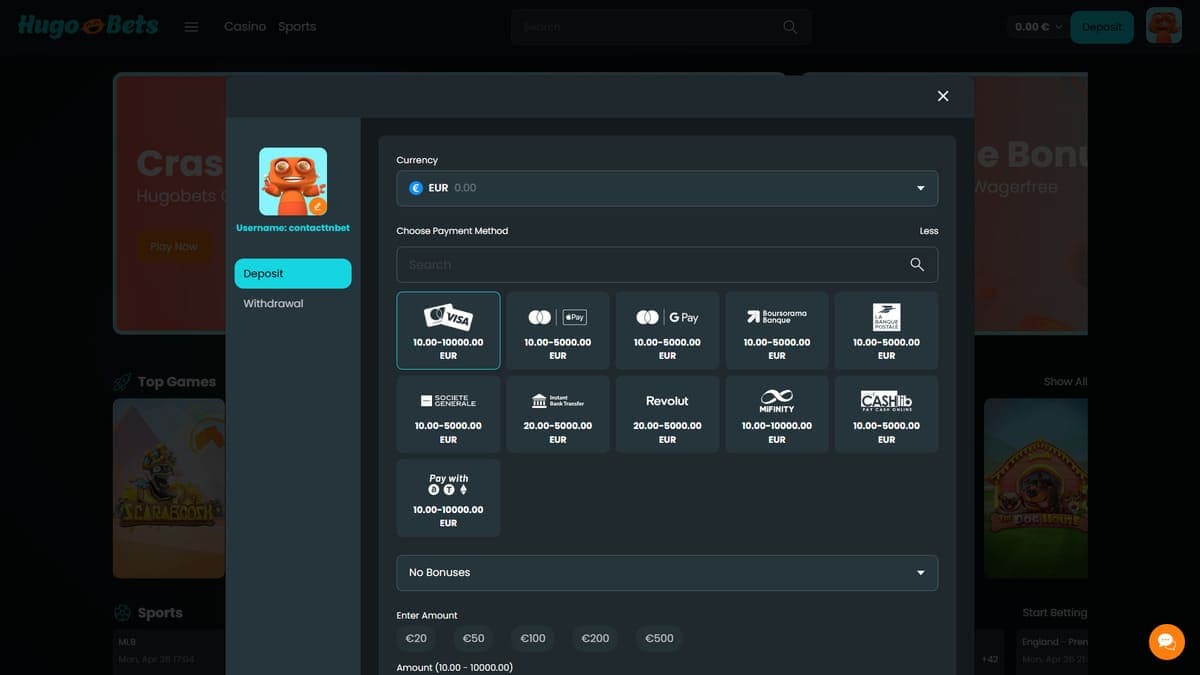Pick Societe Generale payment method
Image resolution: width=1200 pixels, height=675 pixels.
[x=448, y=415]
